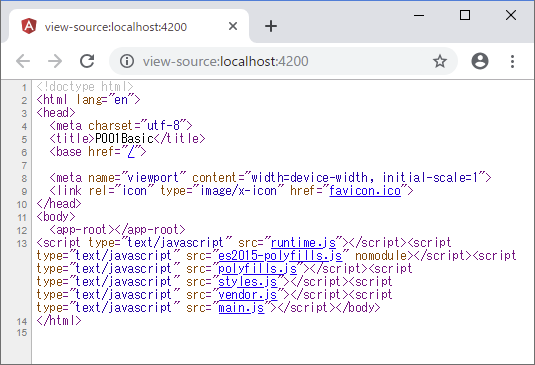This screenshot has height=365, width=535.
Task: Click the <app-root></app-root> element text
Action: (x=117, y=230)
